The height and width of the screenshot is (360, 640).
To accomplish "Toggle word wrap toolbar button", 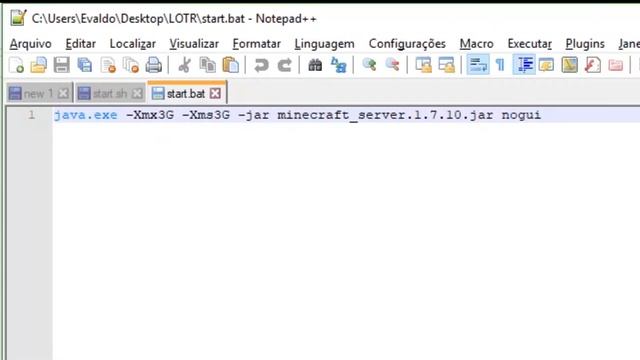I will (x=478, y=65).
